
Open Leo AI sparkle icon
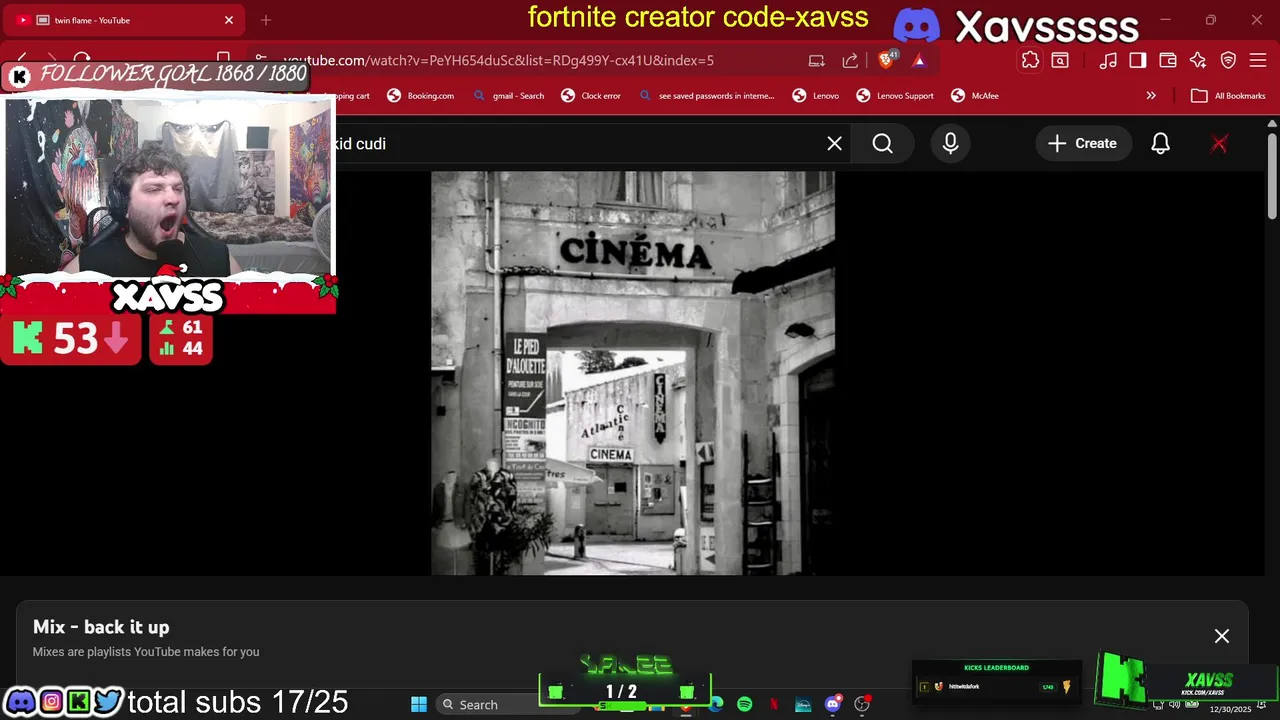coord(1198,60)
